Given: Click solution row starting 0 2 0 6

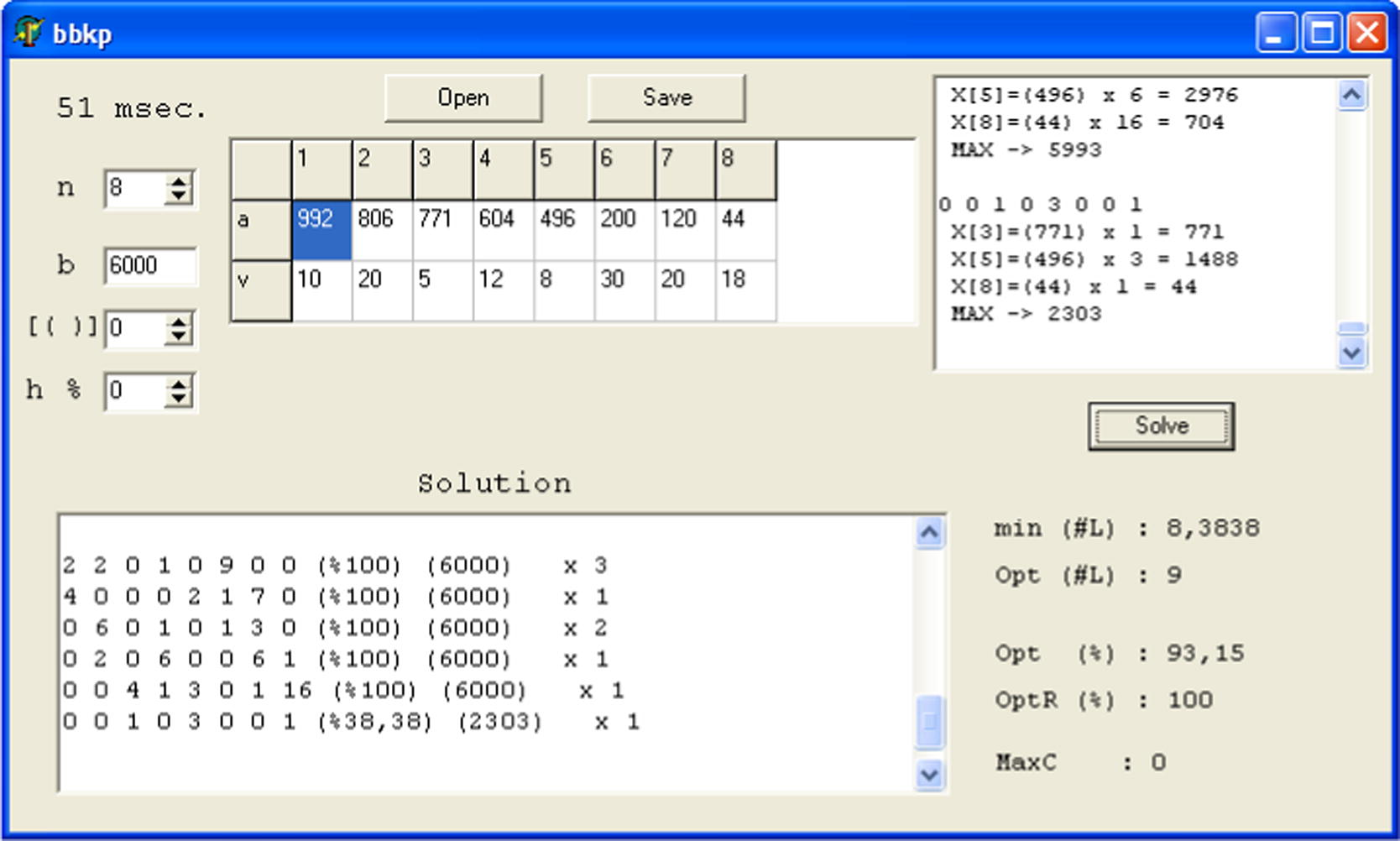Looking at the screenshot, I should (335, 659).
